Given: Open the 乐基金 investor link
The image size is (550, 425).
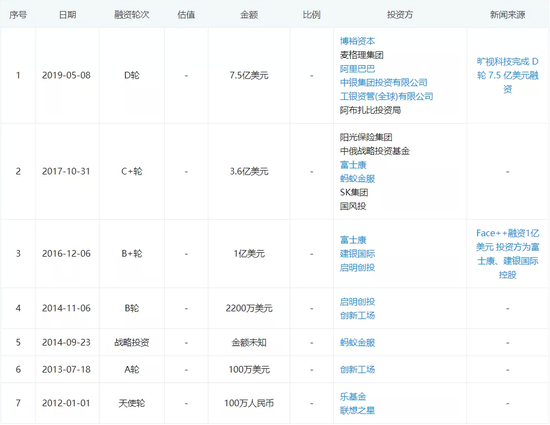Looking at the screenshot, I should click(x=353, y=397).
